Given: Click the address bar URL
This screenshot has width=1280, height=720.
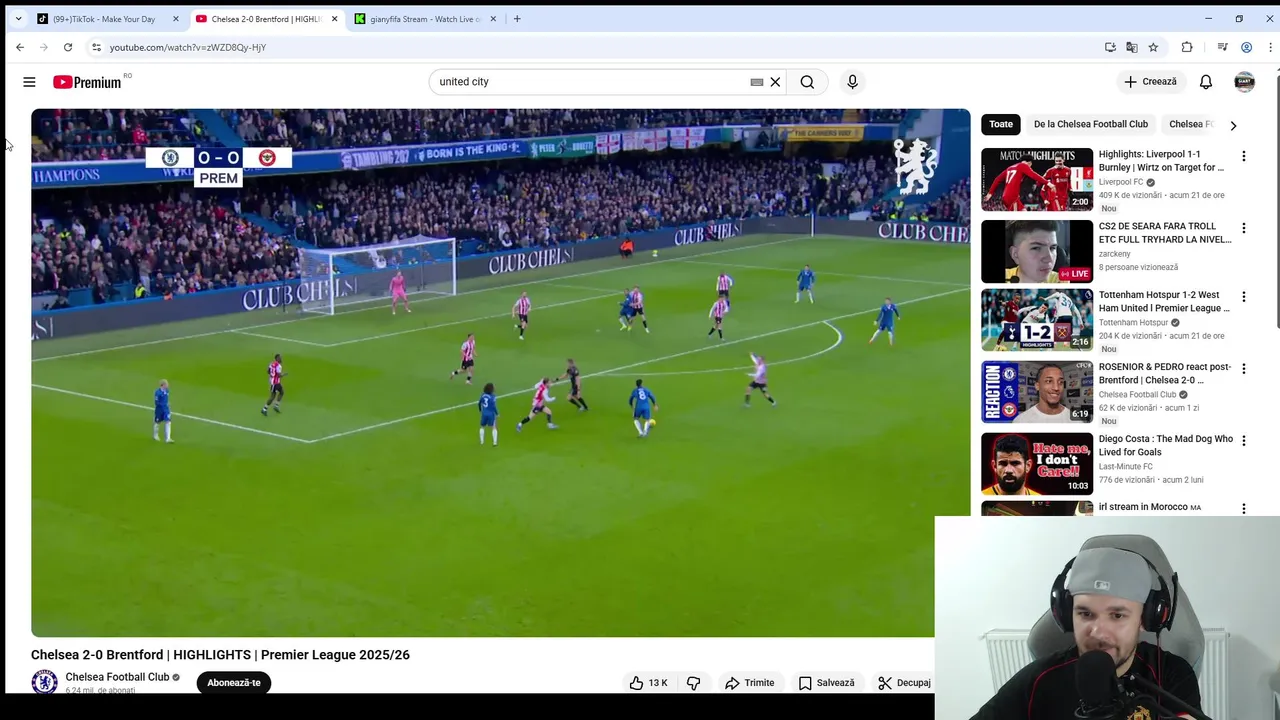Looking at the screenshot, I should [188, 47].
